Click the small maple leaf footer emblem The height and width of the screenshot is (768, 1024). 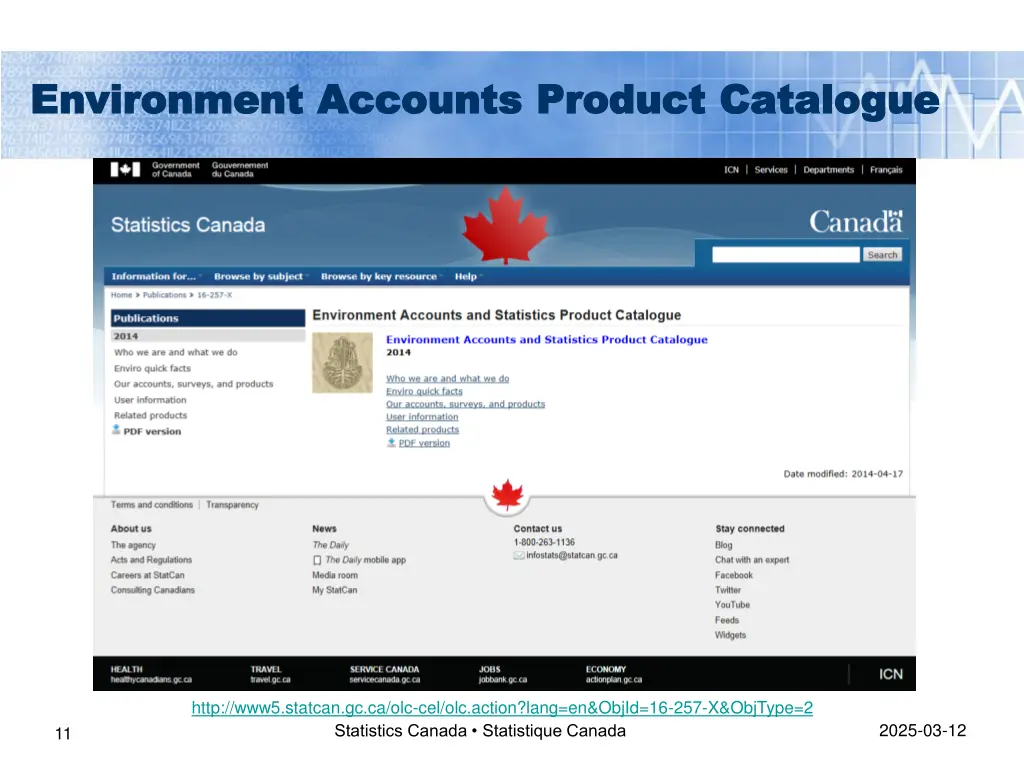point(507,495)
